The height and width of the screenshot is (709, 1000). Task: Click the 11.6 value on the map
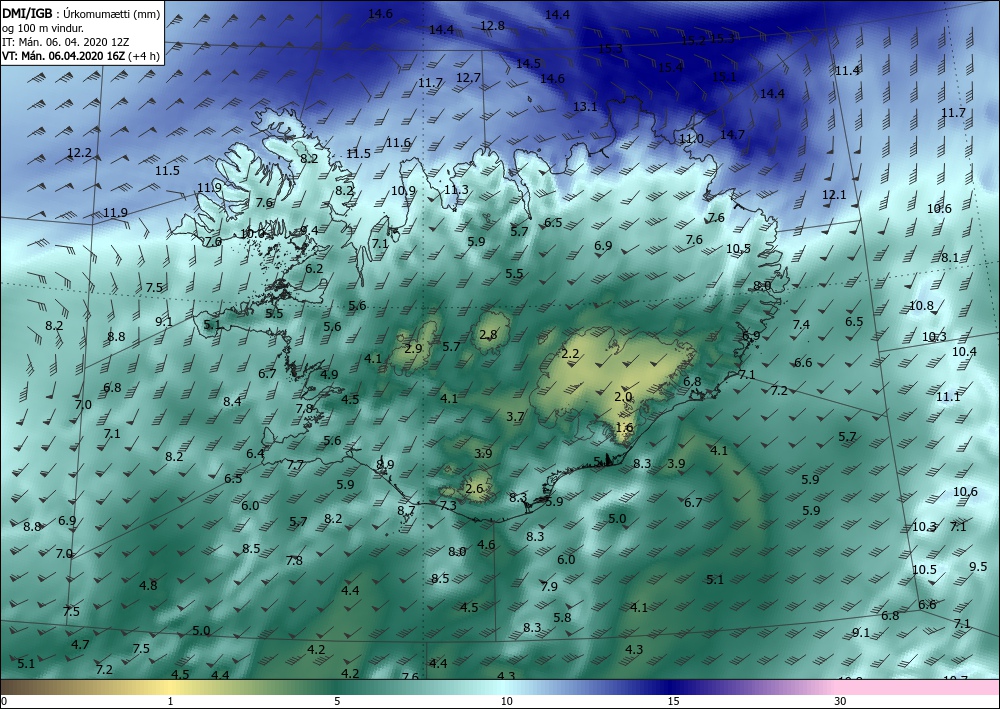(398, 142)
